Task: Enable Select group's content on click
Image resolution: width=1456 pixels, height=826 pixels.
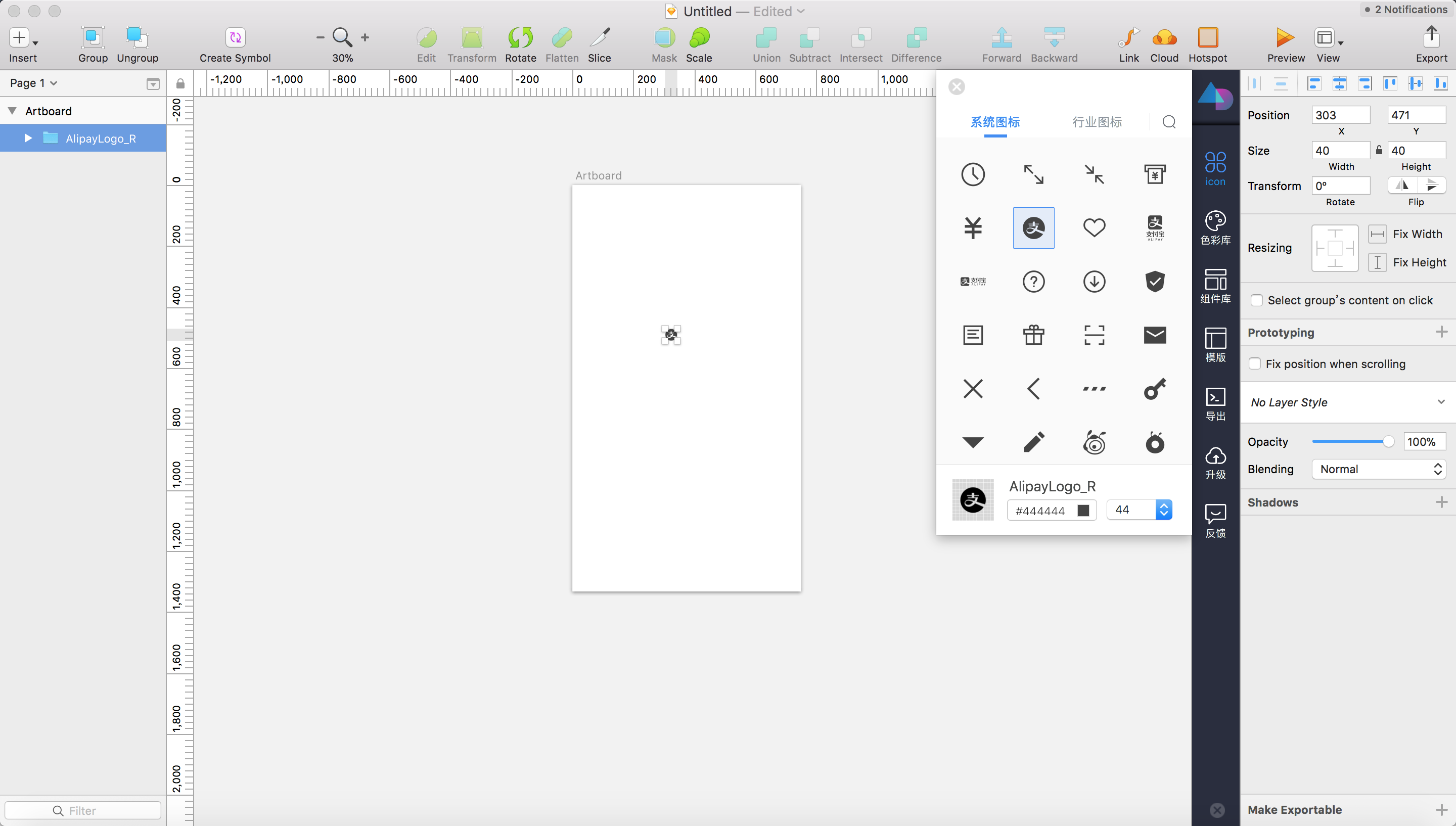Action: (x=1257, y=301)
